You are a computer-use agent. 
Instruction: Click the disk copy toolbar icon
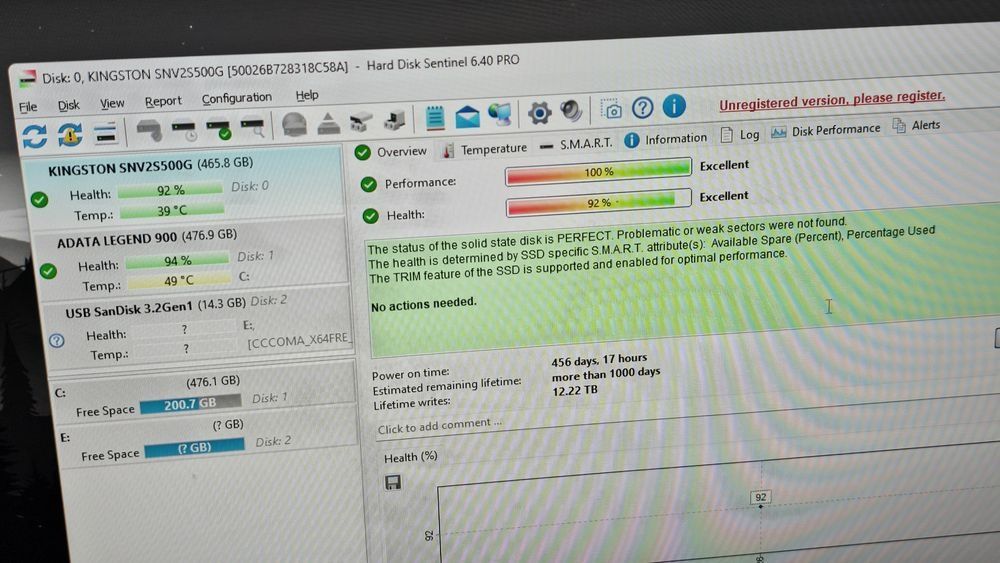click(x=394, y=120)
